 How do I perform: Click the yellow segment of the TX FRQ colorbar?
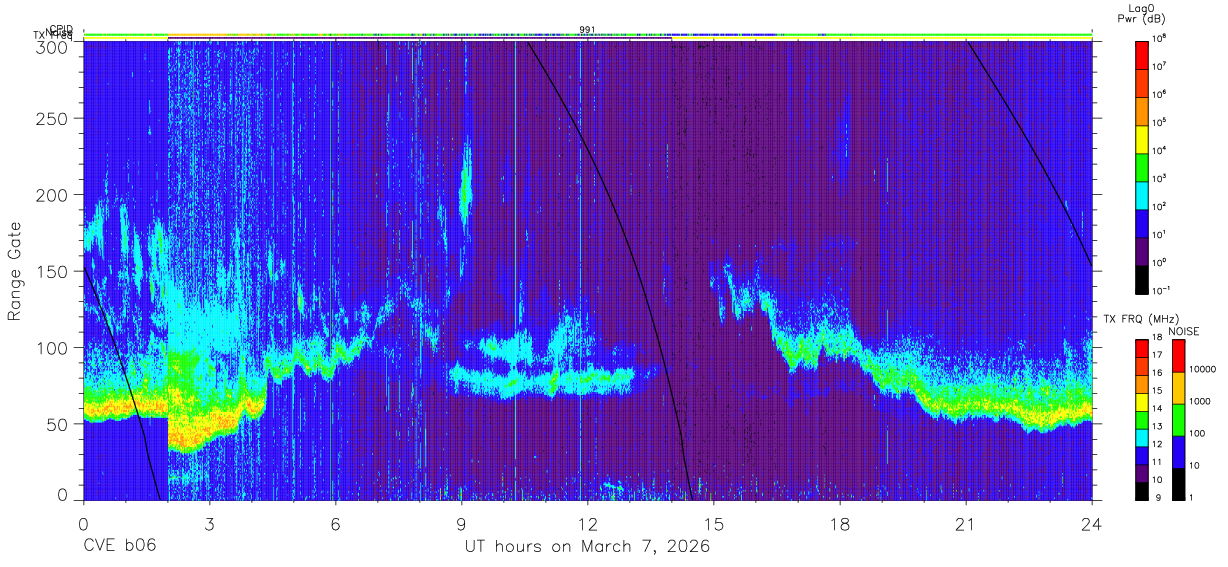click(x=1142, y=402)
